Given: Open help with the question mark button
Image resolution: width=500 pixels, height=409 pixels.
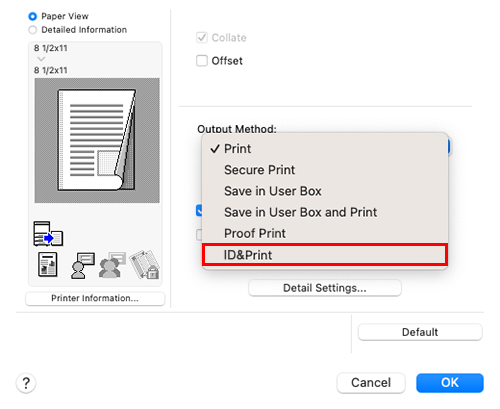Looking at the screenshot, I should [x=26, y=383].
